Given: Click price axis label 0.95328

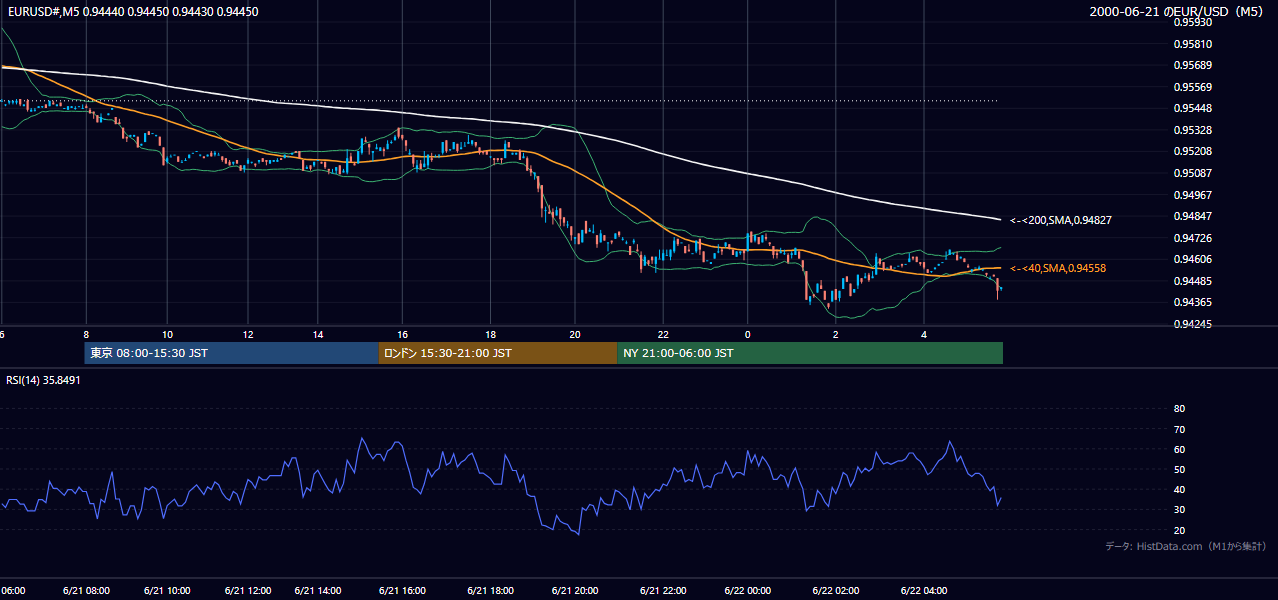Looking at the screenshot, I should point(1193,130).
